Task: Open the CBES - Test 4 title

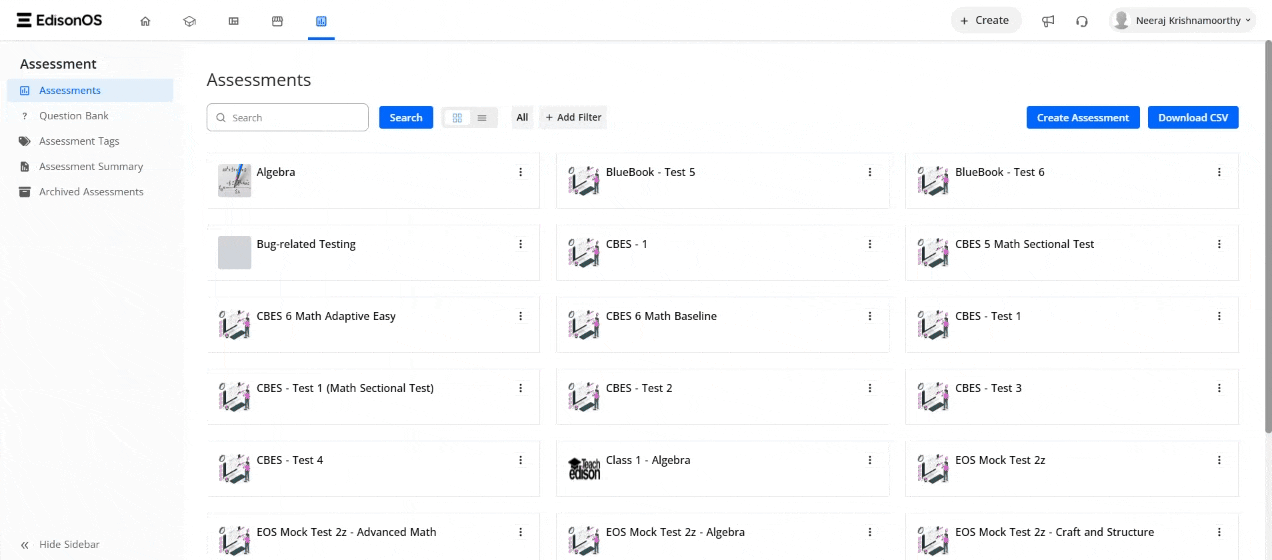Action: click(x=290, y=460)
